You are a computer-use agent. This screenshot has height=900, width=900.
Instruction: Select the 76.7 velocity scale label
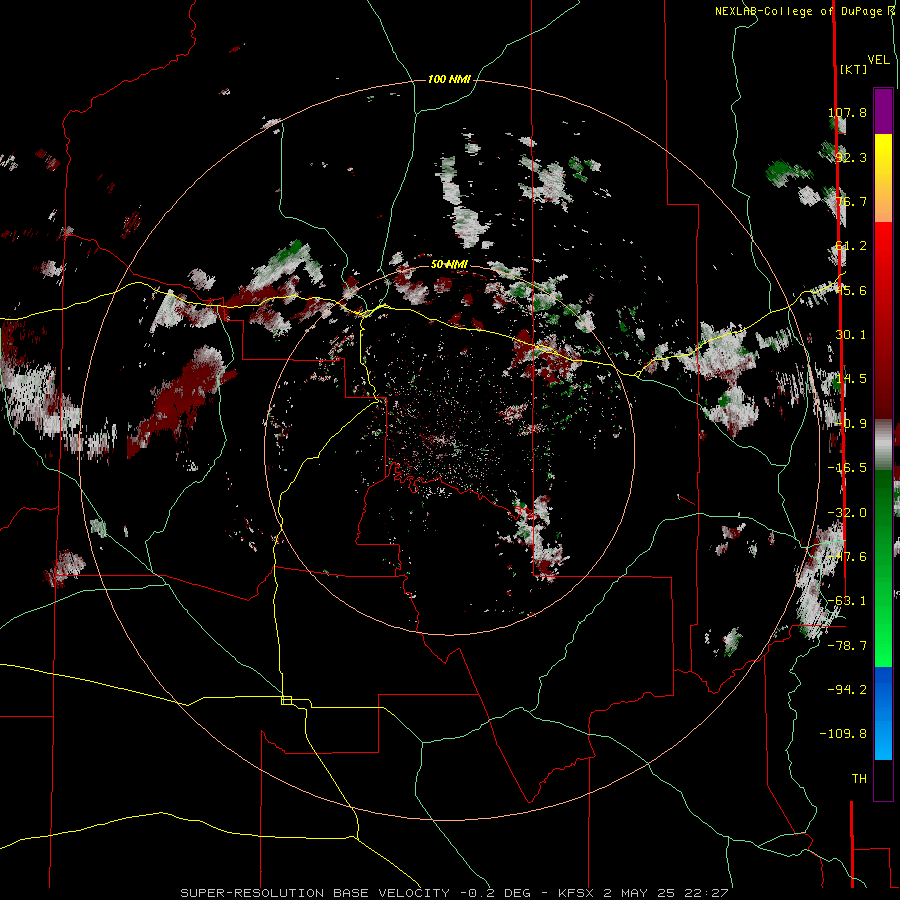tap(851, 201)
